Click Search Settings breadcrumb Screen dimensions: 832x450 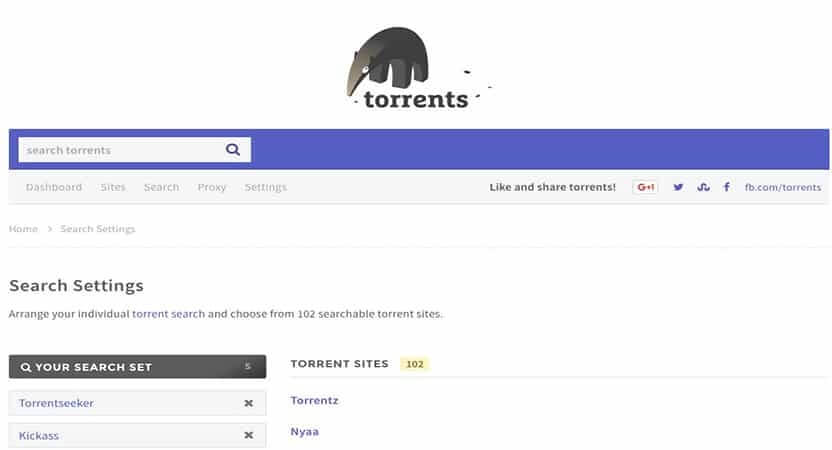(98, 229)
